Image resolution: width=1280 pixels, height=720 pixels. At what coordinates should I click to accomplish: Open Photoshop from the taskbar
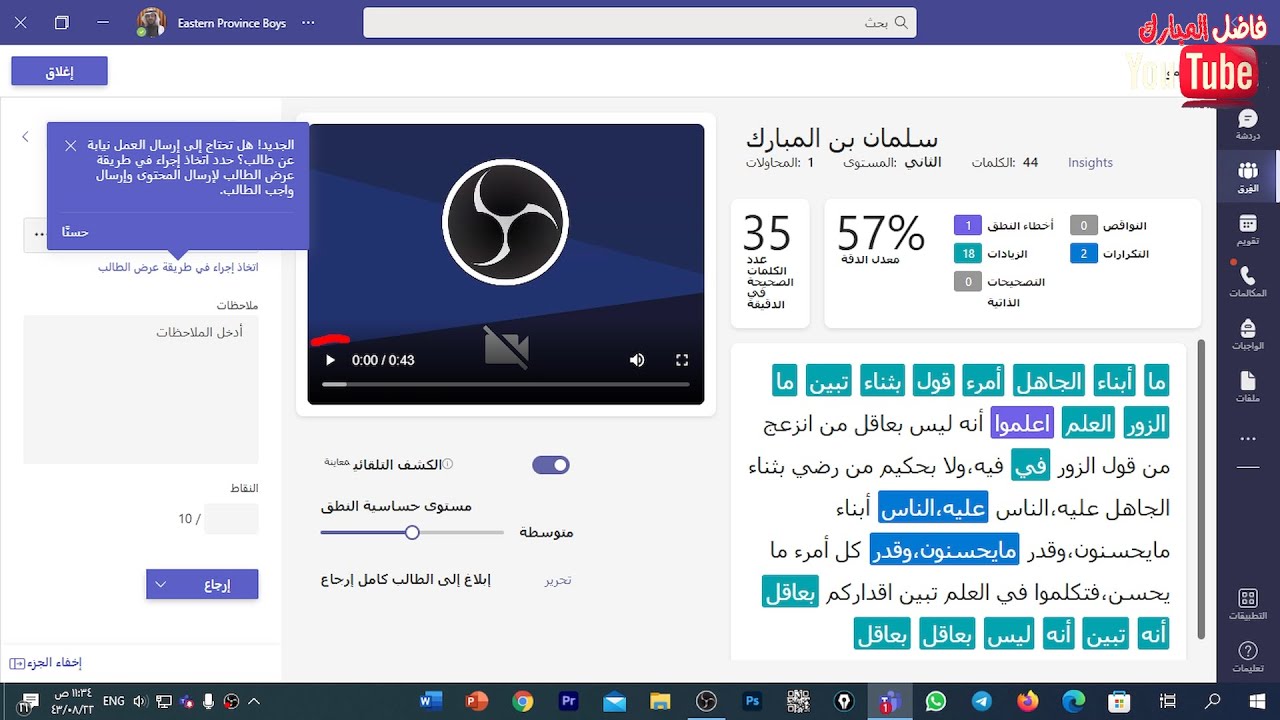[x=752, y=701]
